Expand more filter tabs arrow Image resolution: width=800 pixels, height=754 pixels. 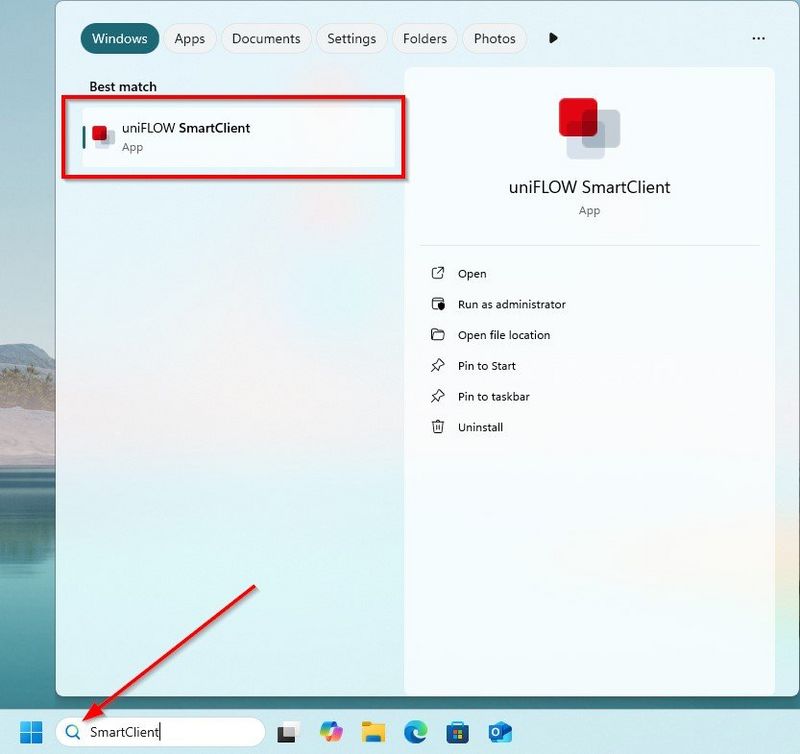point(553,39)
